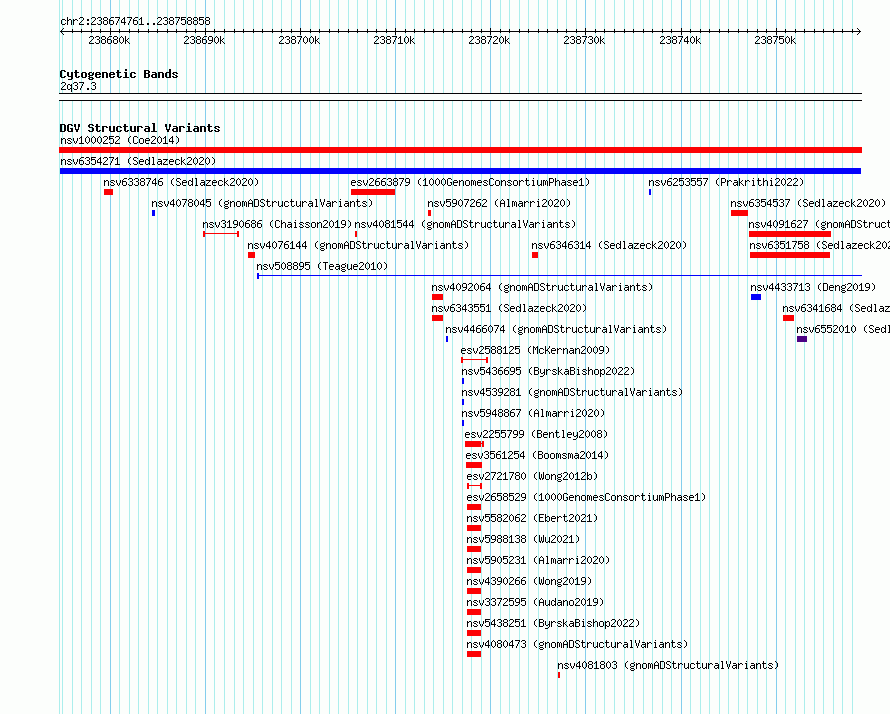
Task: Click the red bar under esv2663879
Action: point(373,192)
